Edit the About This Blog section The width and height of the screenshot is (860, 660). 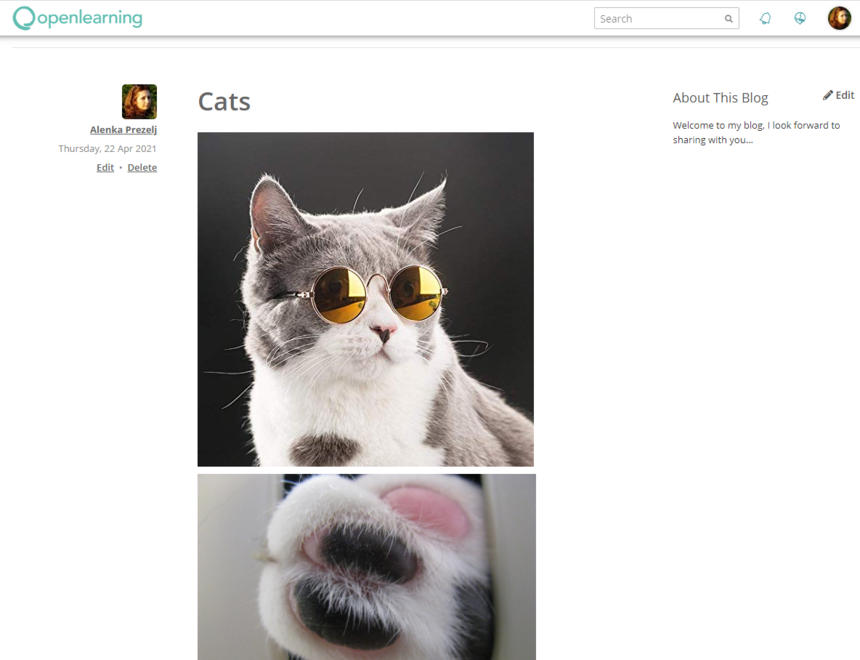tap(839, 95)
